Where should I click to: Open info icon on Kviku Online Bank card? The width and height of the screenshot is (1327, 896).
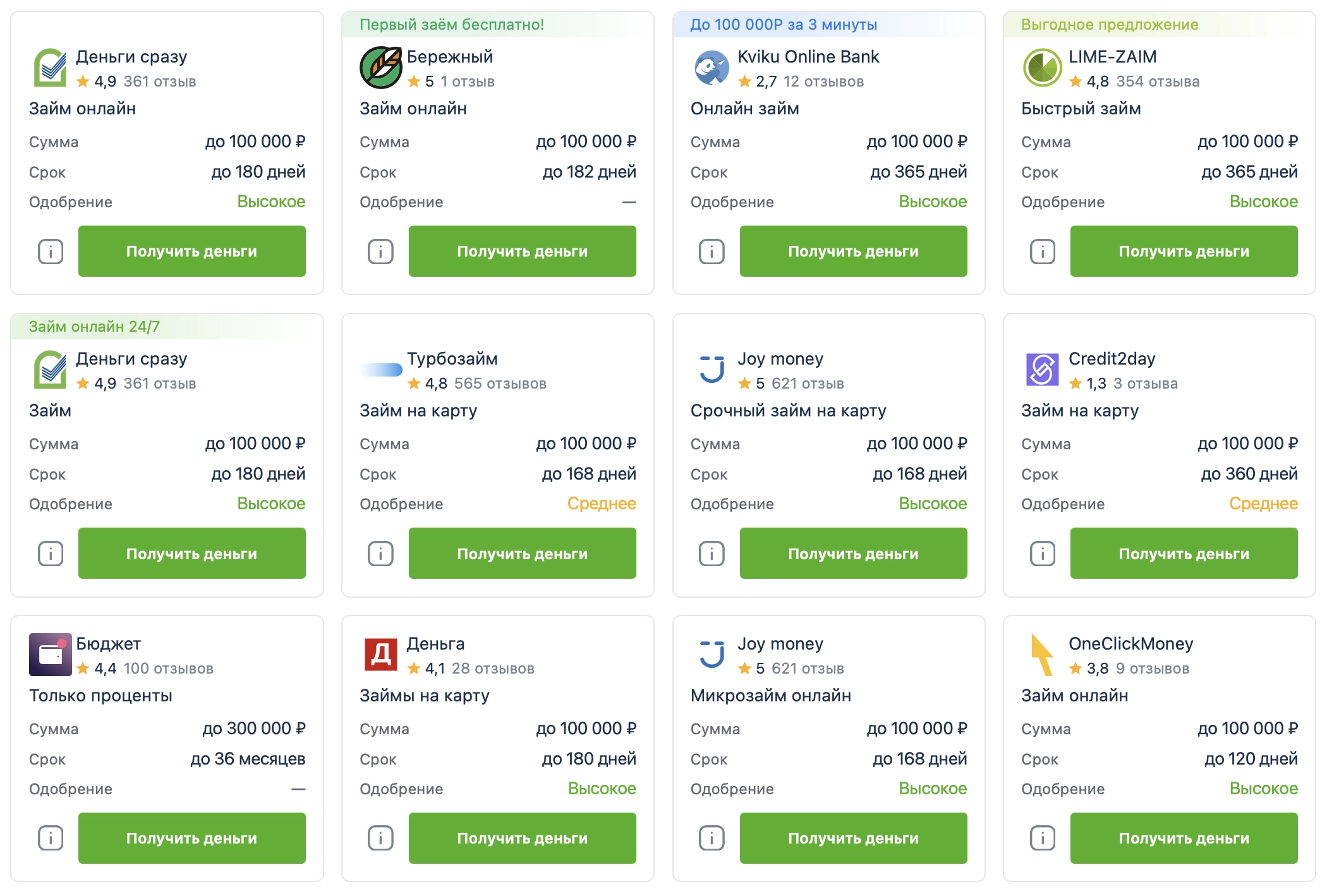pos(712,251)
